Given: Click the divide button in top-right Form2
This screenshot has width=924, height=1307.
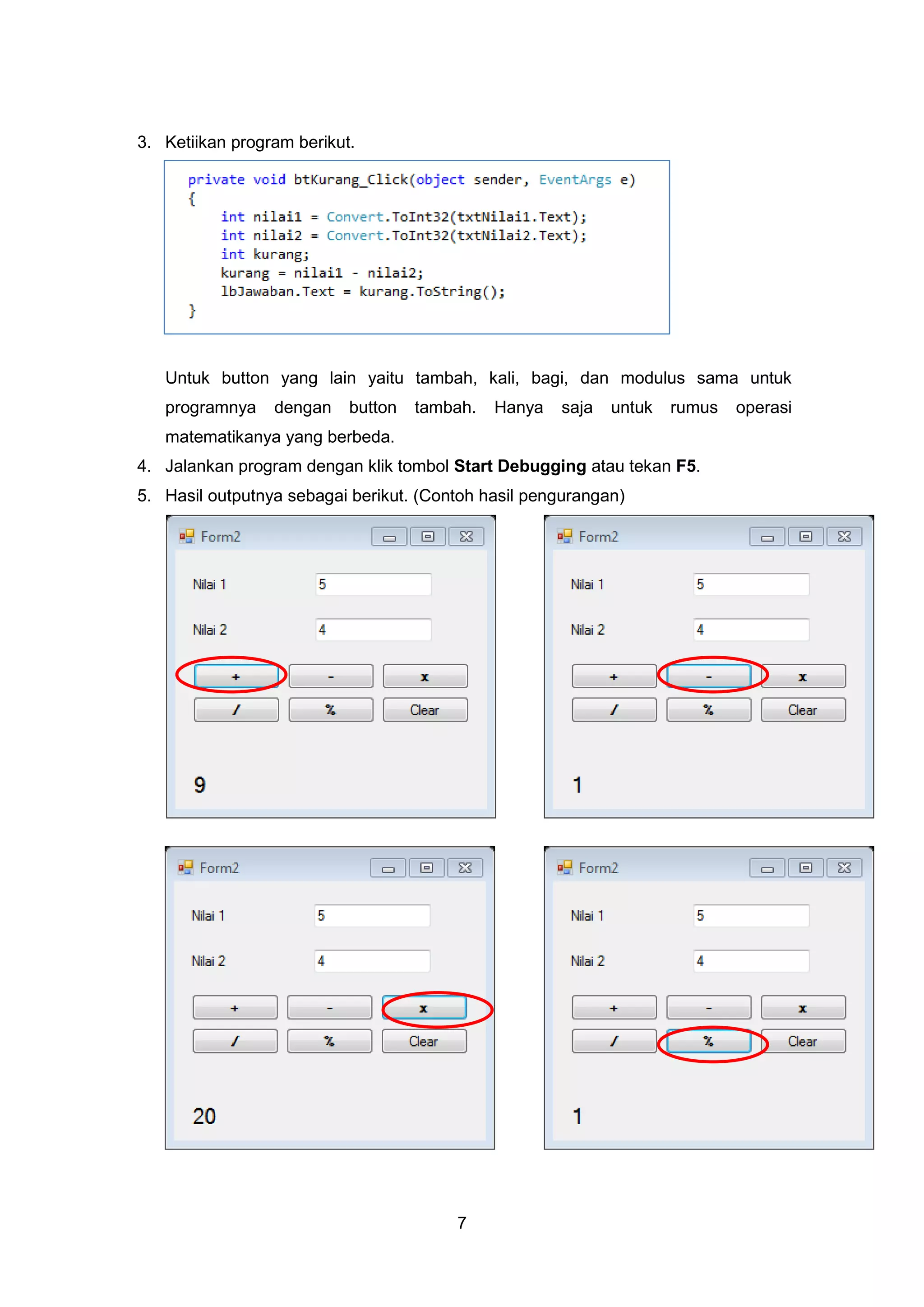Looking at the screenshot, I should [x=614, y=710].
